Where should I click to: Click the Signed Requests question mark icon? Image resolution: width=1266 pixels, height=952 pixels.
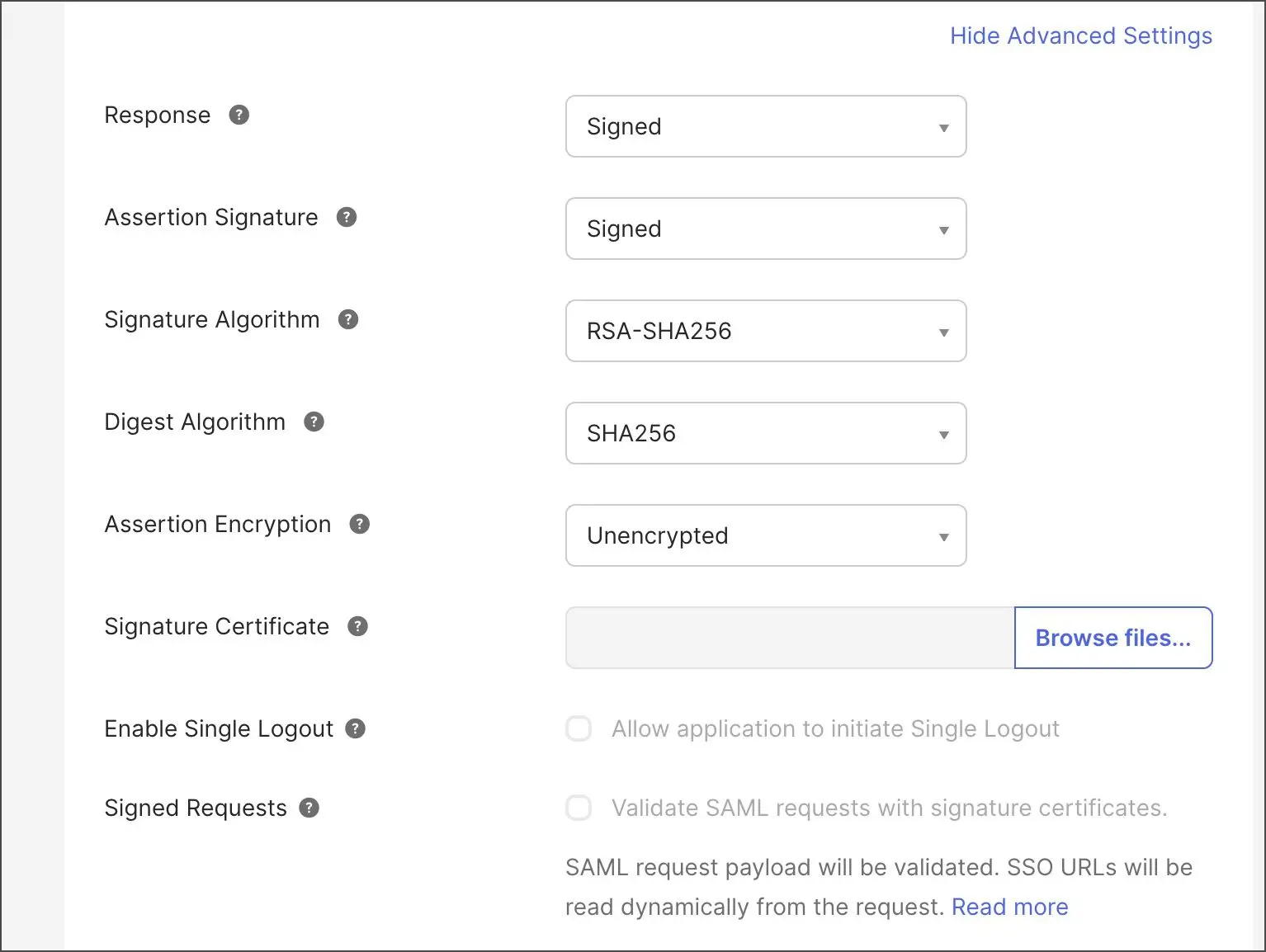[x=309, y=808]
